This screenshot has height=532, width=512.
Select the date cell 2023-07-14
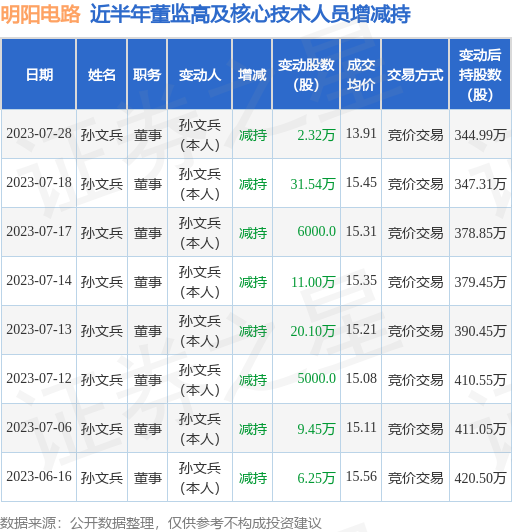[39, 281]
